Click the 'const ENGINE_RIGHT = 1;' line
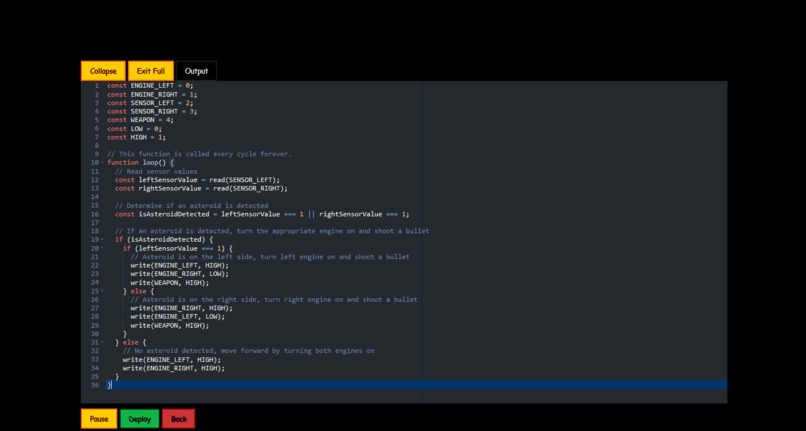 pyautogui.click(x=152, y=95)
